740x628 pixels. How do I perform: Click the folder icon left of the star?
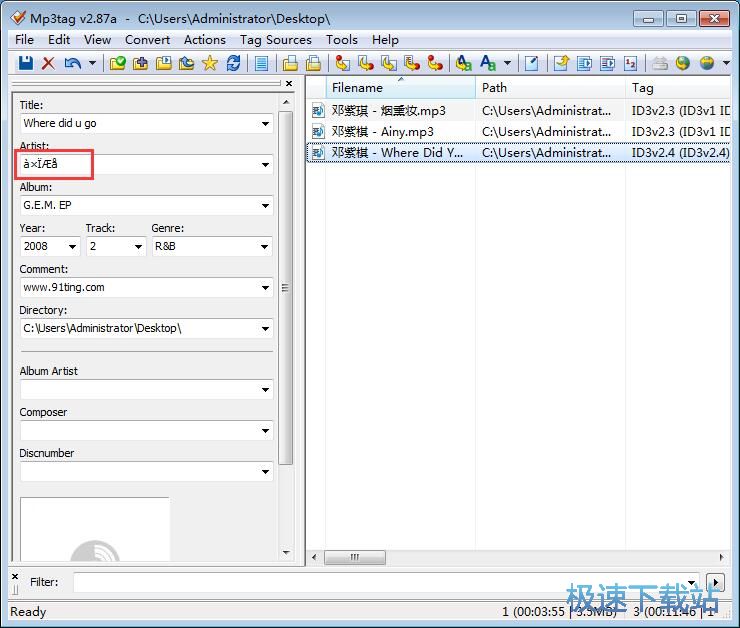(186, 63)
